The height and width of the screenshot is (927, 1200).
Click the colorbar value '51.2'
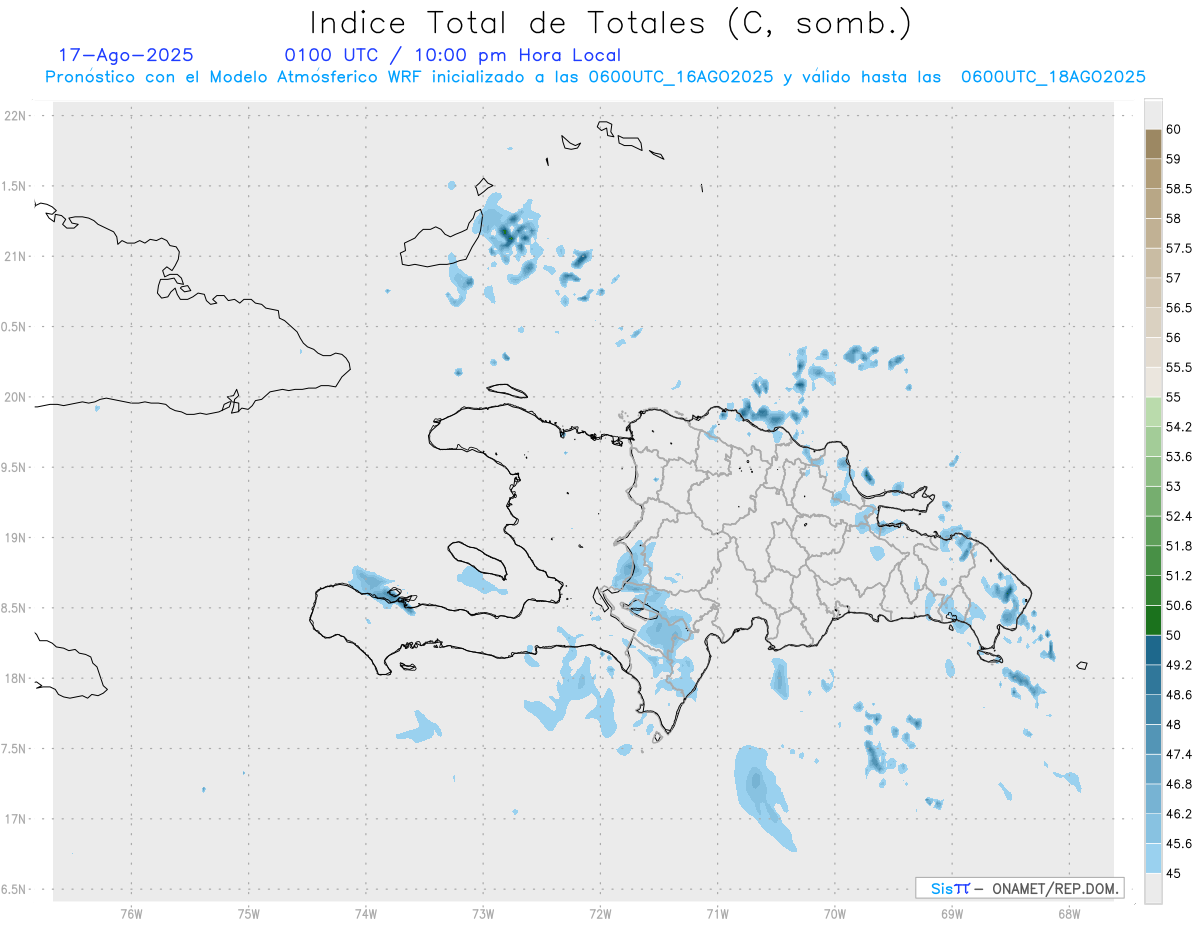(1179, 576)
